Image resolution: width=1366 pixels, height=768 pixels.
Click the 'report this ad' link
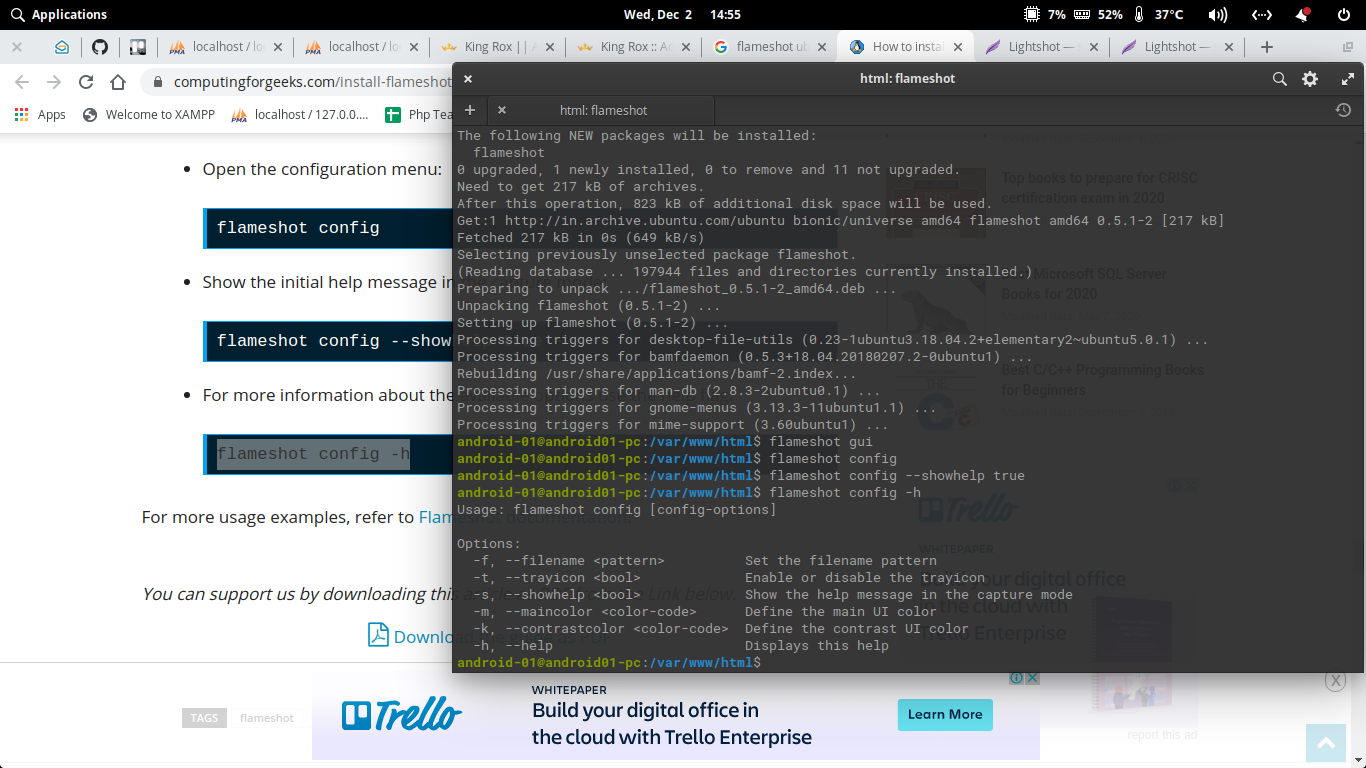1162,735
